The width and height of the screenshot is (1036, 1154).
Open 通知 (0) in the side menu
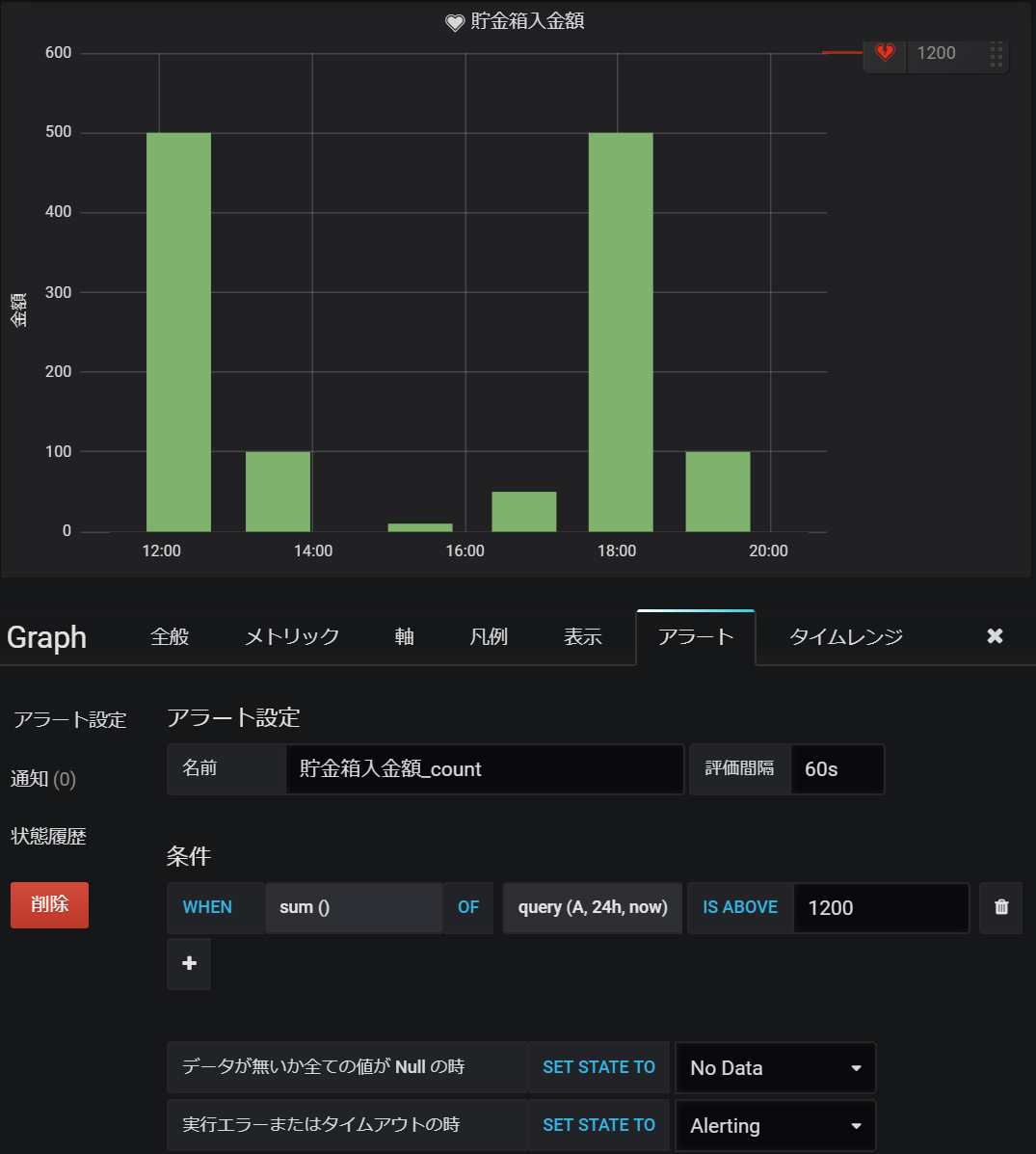coord(43,779)
